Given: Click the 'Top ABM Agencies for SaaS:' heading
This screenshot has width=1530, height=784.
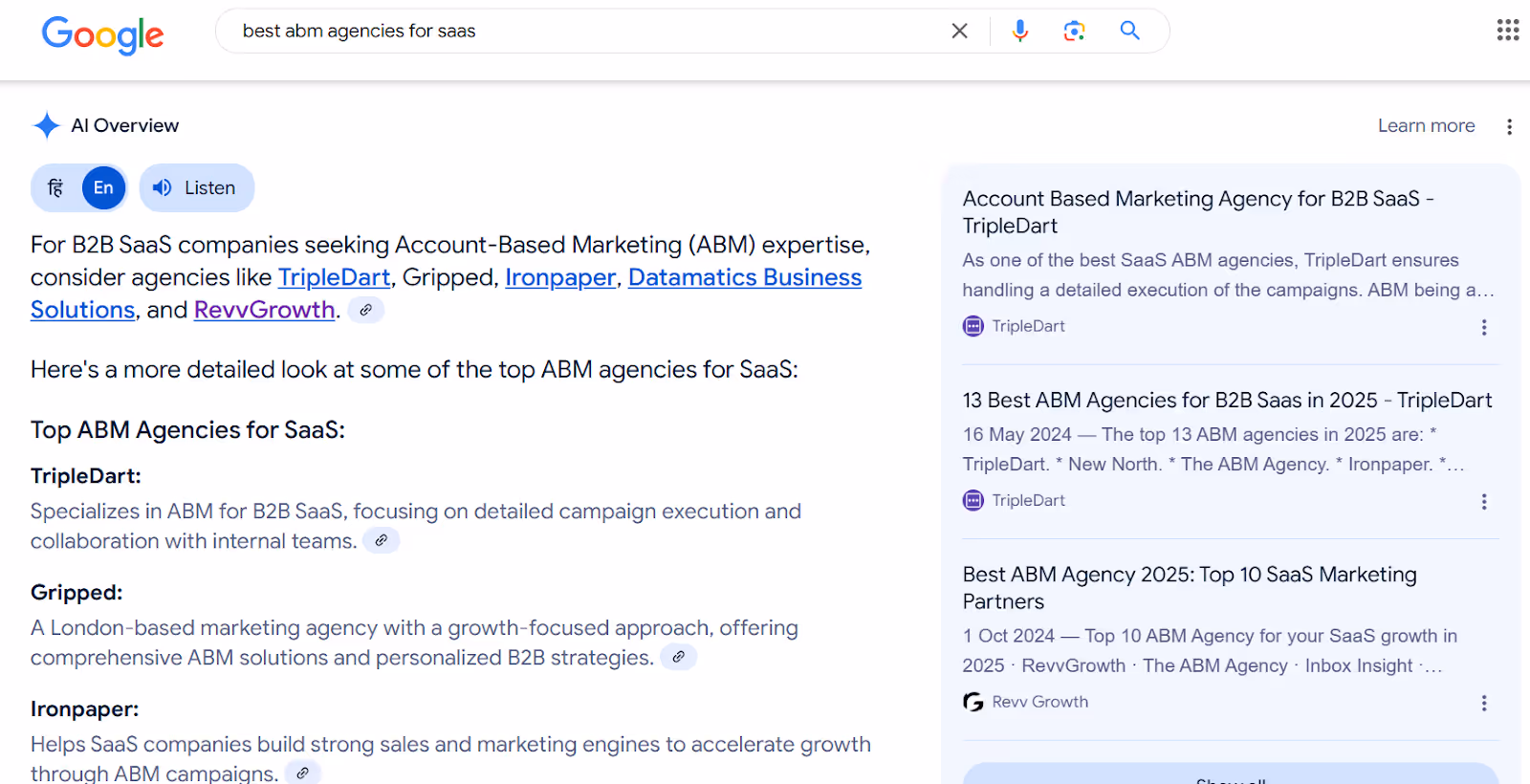Looking at the screenshot, I should pyautogui.click(x=187, y=430).
